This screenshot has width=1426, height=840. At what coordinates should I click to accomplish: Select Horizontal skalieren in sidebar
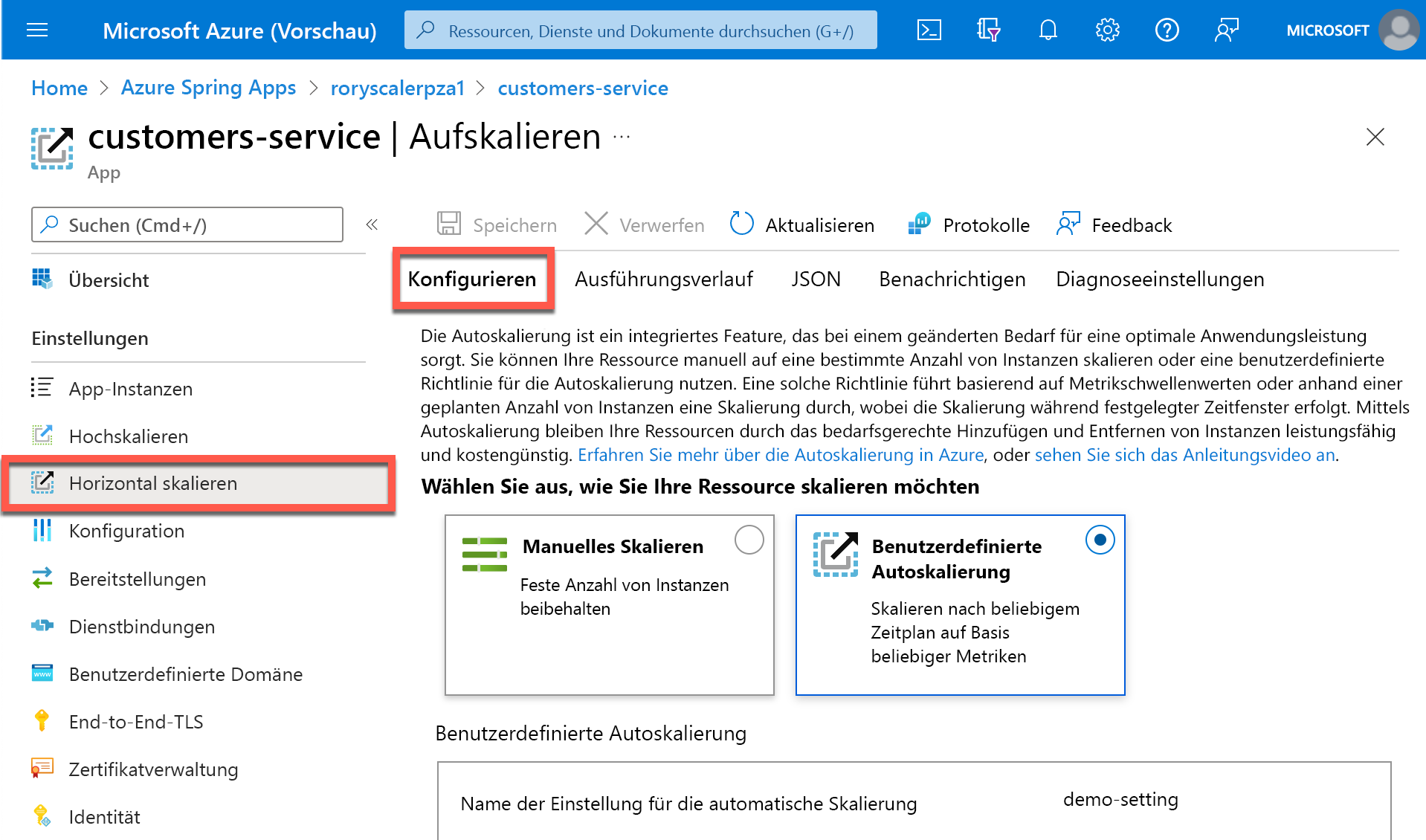click(199, 483)
